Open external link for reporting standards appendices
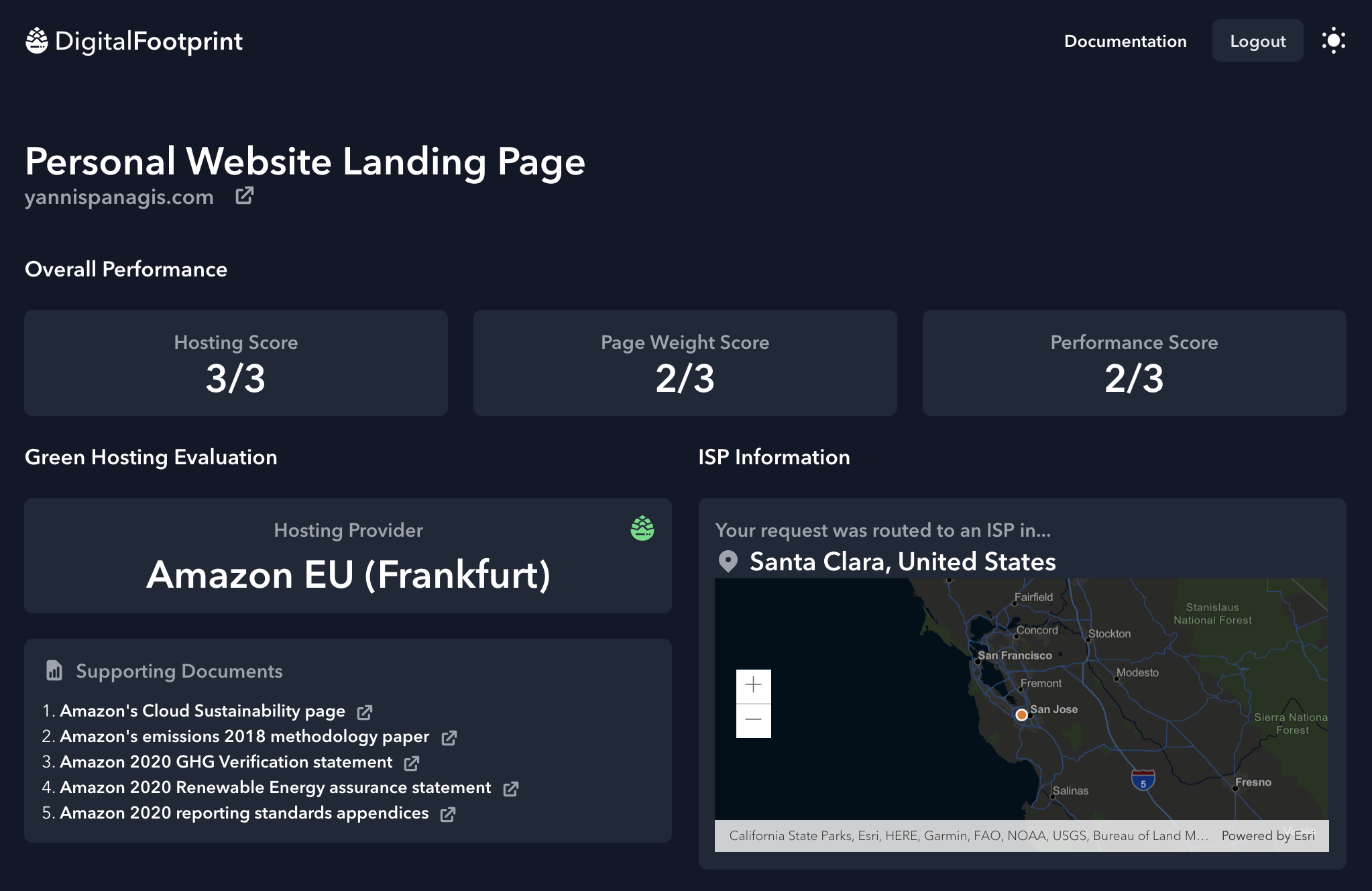This screenshot has width=1372, height=891. coord(448,814)
